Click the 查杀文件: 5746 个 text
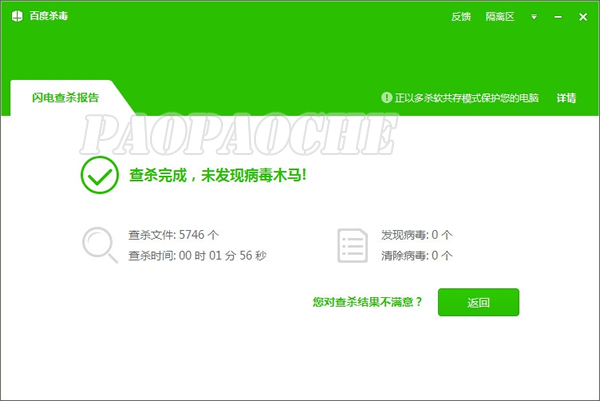Image resolution: width=600 pixels, height=401 pixels. pos(173,235)
